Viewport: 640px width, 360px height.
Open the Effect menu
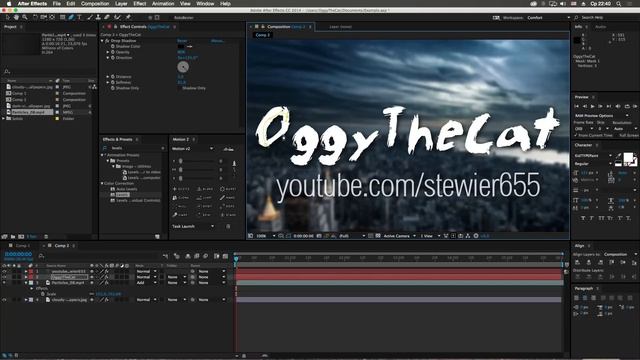[x=140, y=4]
